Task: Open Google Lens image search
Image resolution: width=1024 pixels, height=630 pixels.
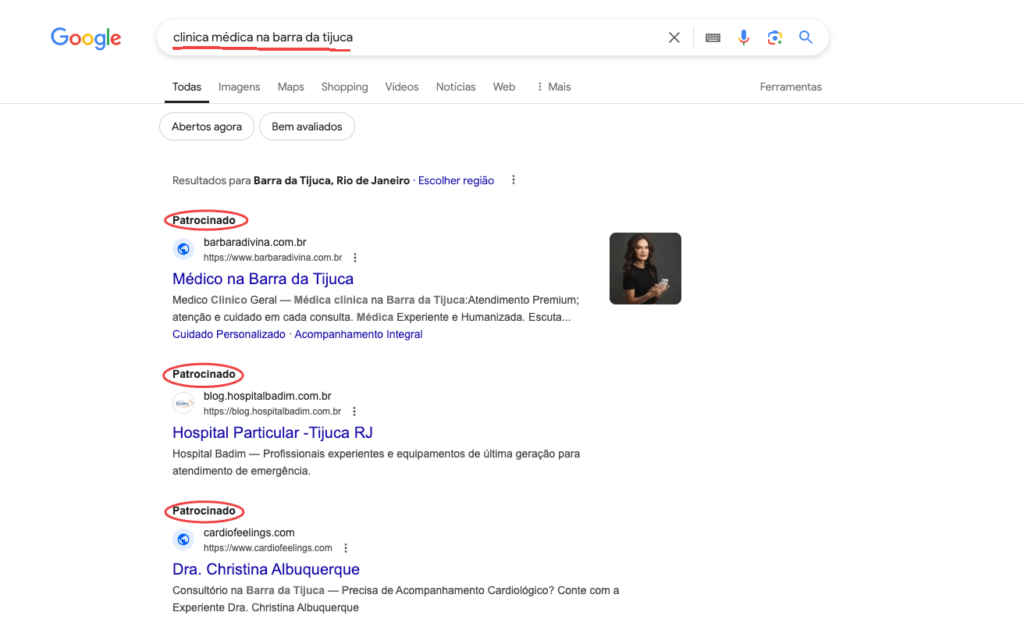Action: [x=774, y=38]
